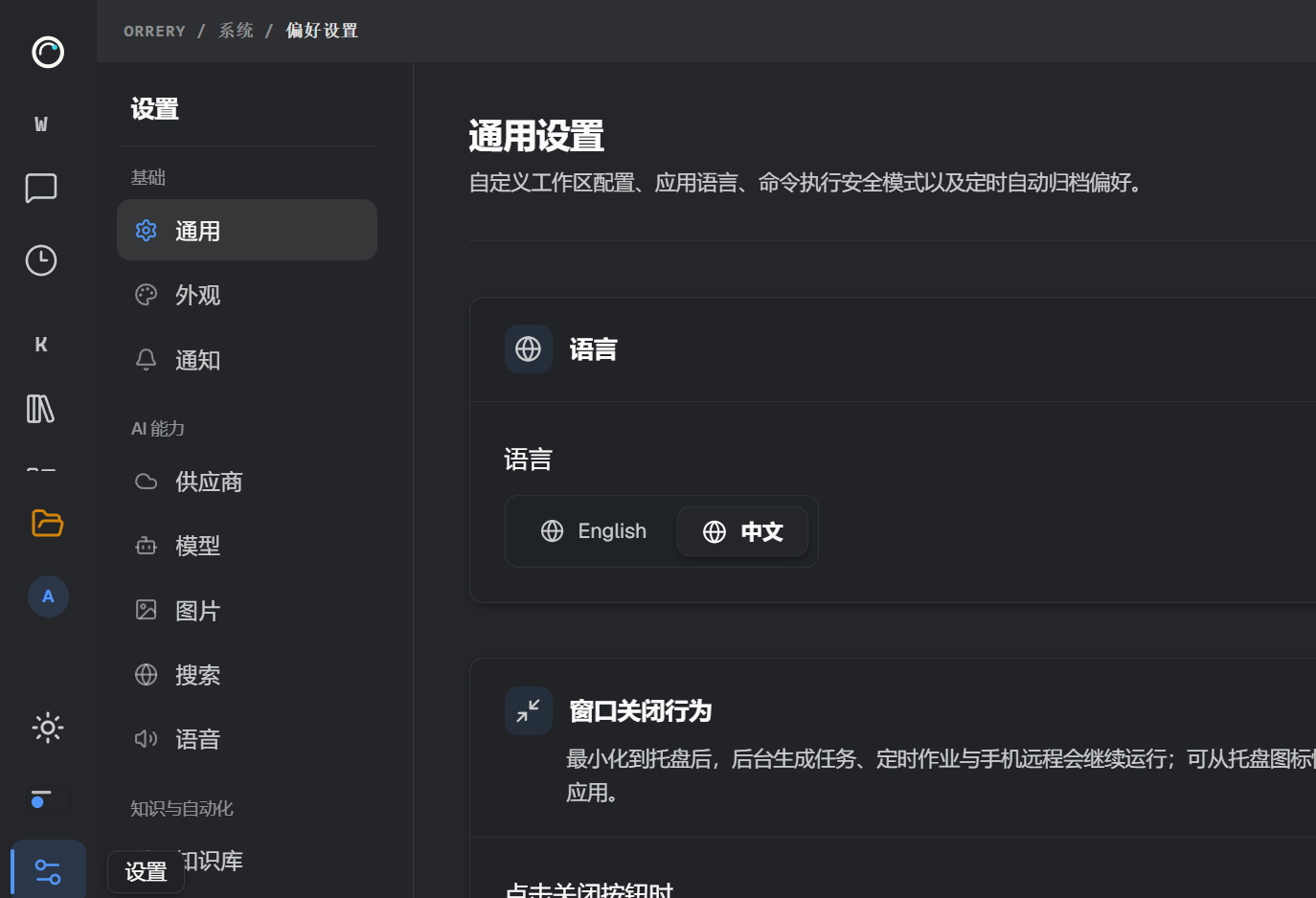1316x898 pixels.
Task: Open the 语音 settings section
Action: [247, 739]
